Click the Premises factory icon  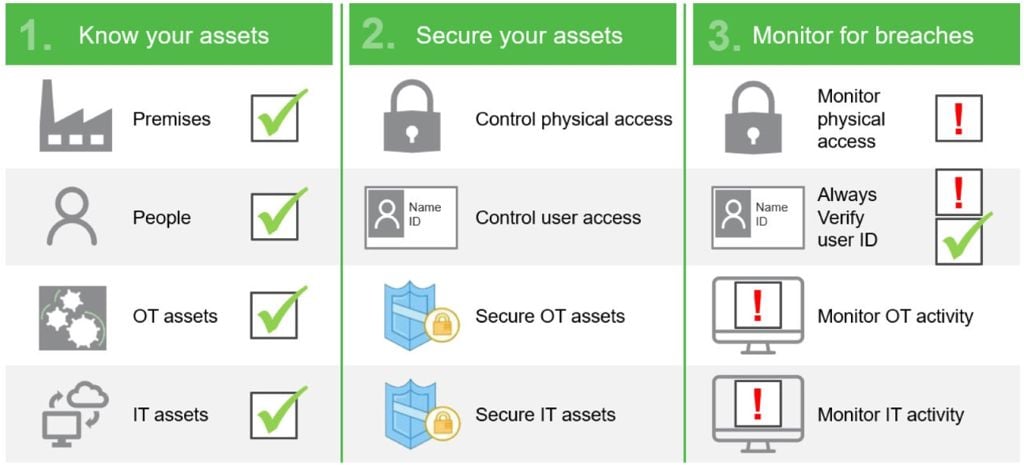(76, 116)
